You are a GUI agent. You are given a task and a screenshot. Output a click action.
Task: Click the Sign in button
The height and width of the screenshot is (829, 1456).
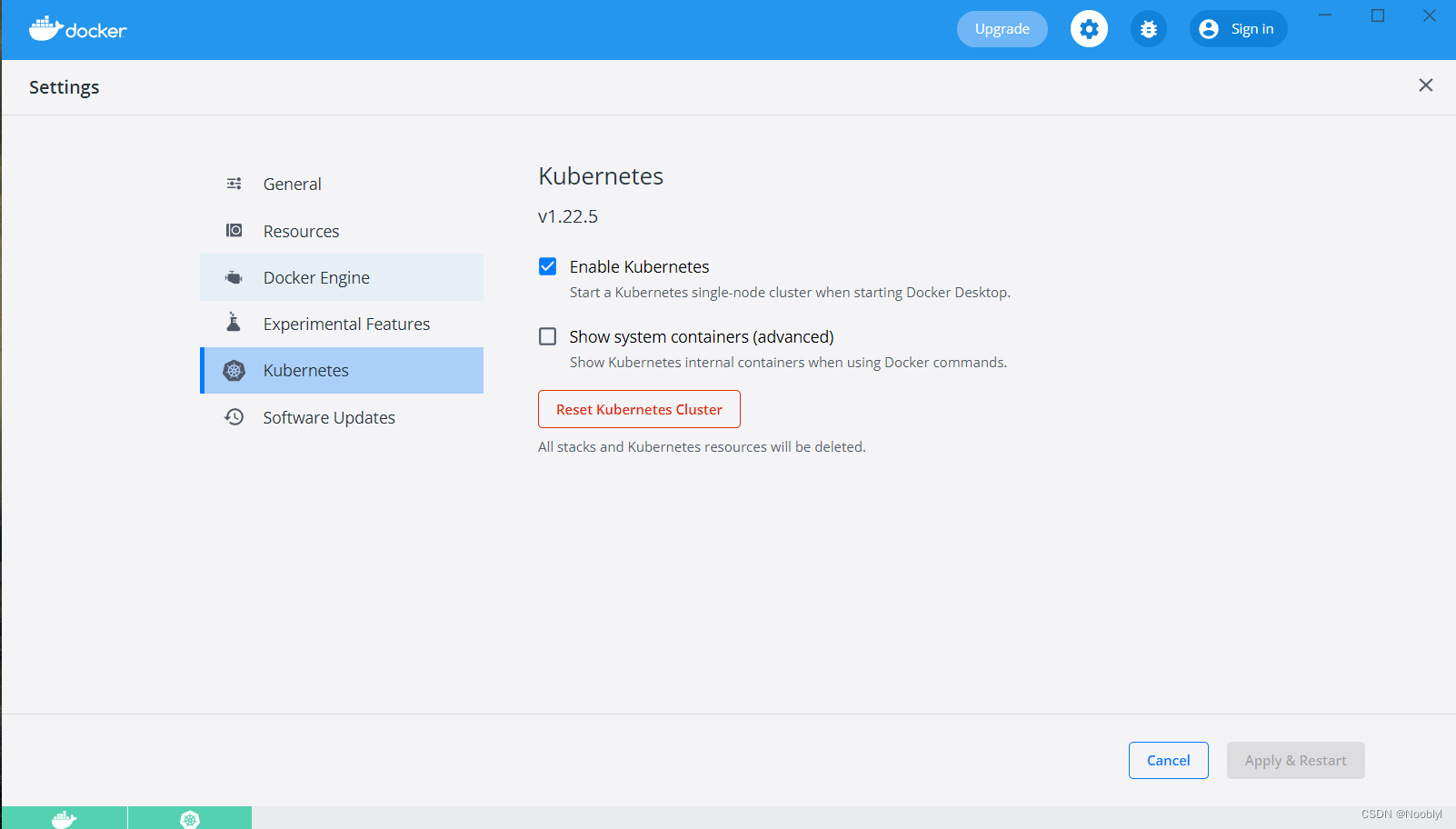pos(1238,29)
